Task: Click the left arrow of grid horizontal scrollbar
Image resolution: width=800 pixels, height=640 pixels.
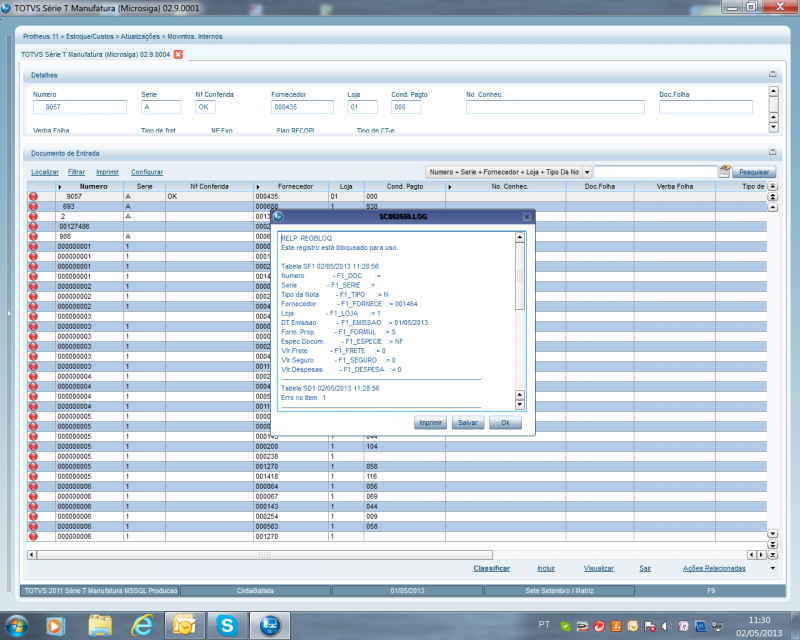Action: 32,555
